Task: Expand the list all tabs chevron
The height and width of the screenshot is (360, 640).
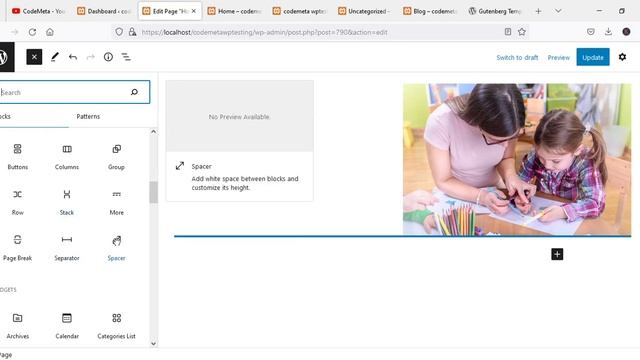Action: [x=558, y=11]
